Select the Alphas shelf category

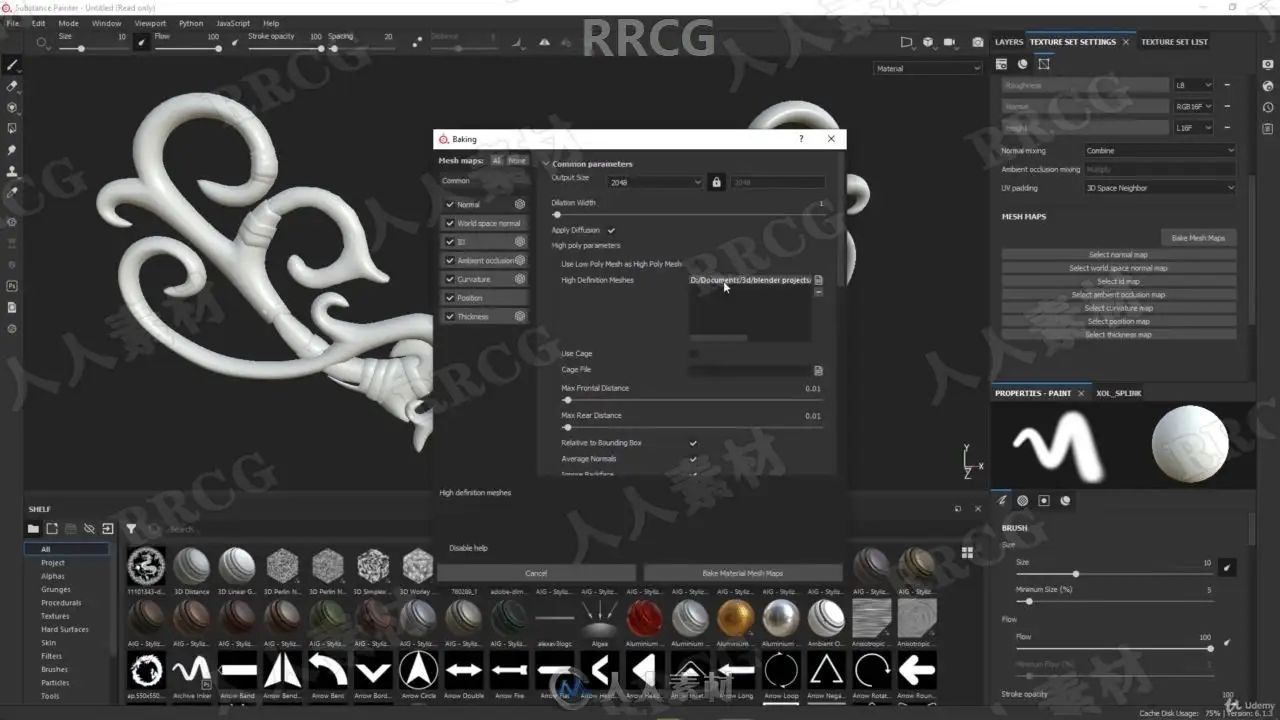[x=53, y=576]
